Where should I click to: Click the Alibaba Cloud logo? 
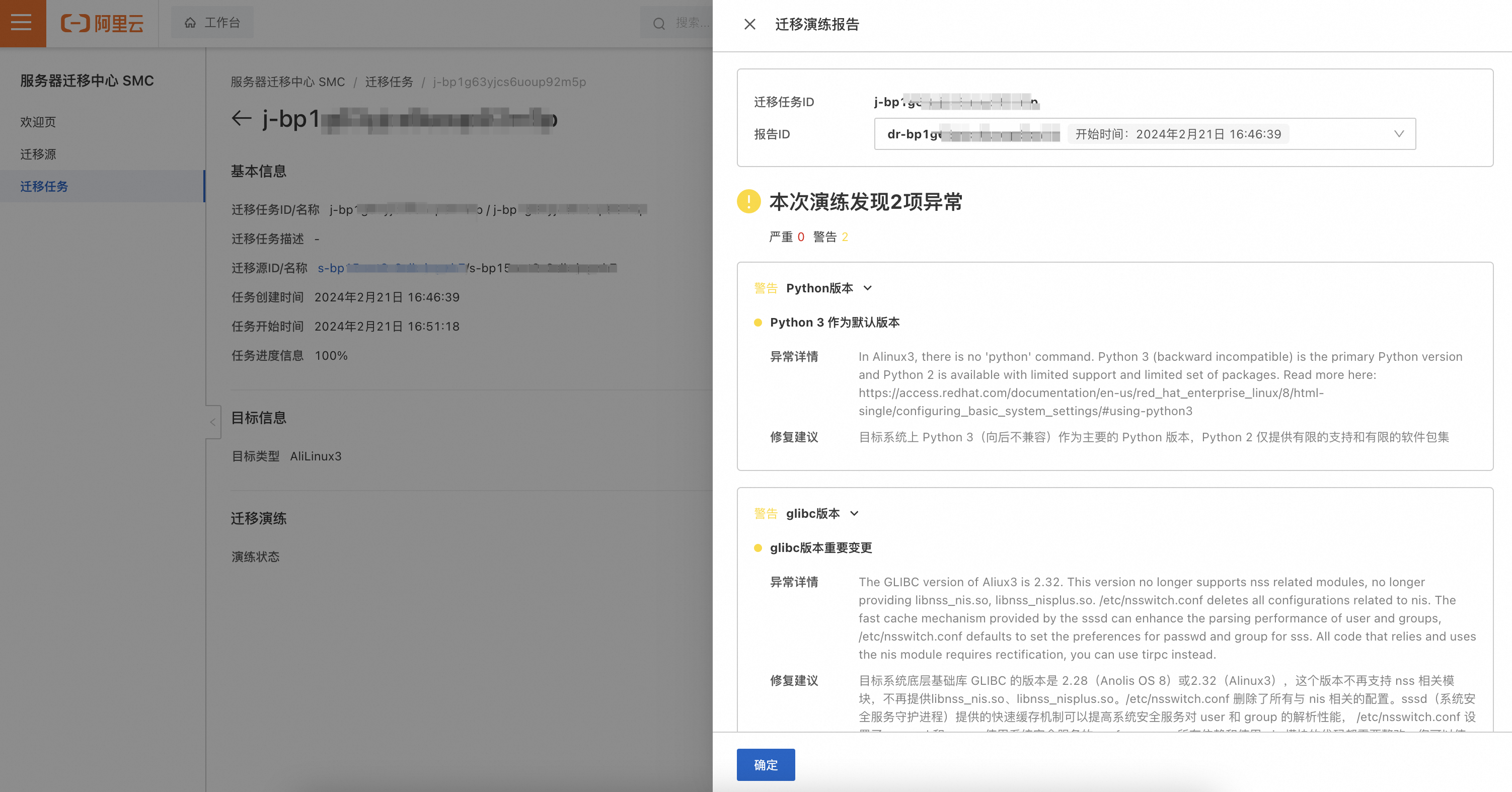(x=102, y=24)
